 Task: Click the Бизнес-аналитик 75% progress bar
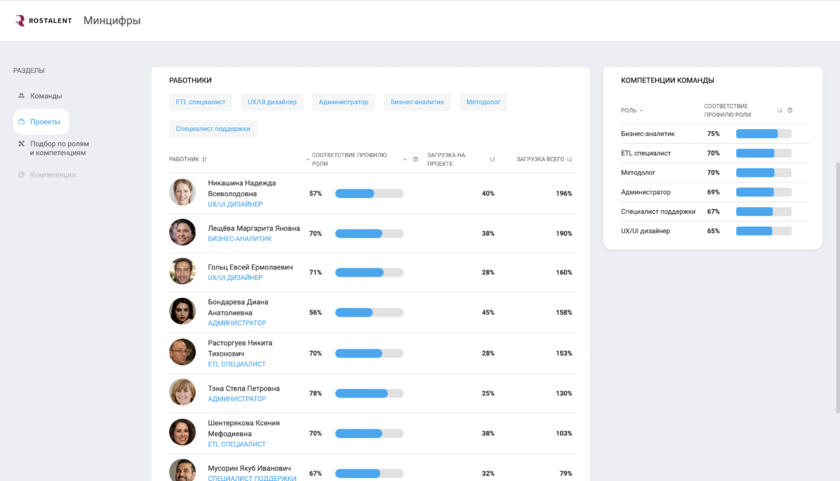point(763,134)
